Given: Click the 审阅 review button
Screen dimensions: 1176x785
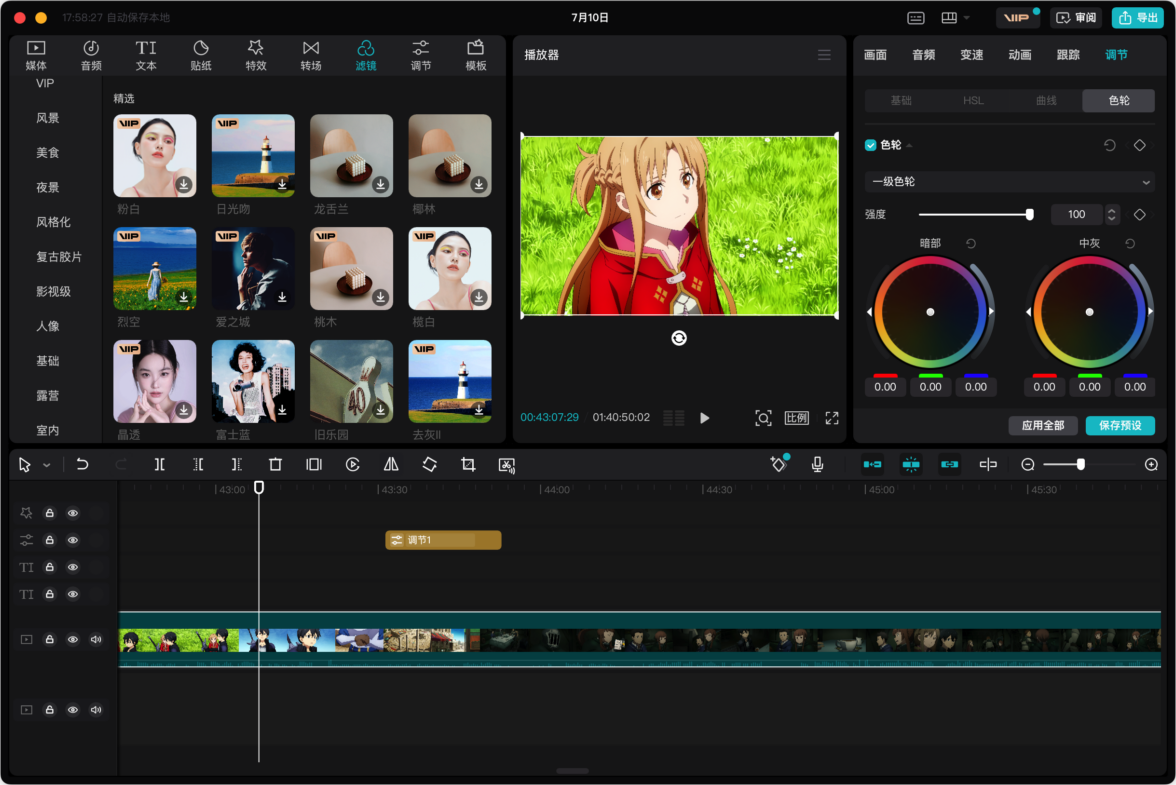Looking at the screenshot, I should (x=1076, y=17).
